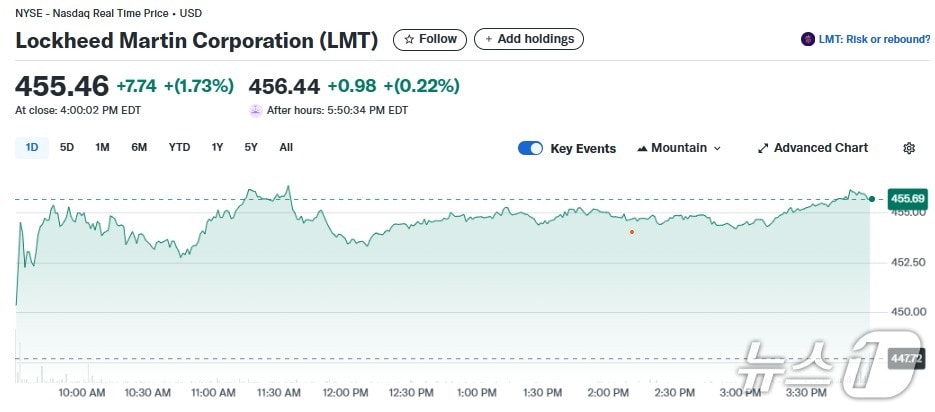
Task: Show the All time range
Action: (286, 148)
